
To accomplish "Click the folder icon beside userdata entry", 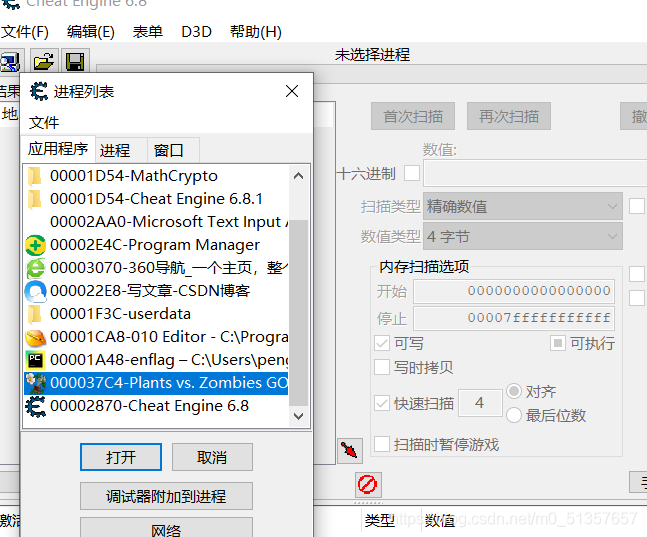I will [35, 315].
